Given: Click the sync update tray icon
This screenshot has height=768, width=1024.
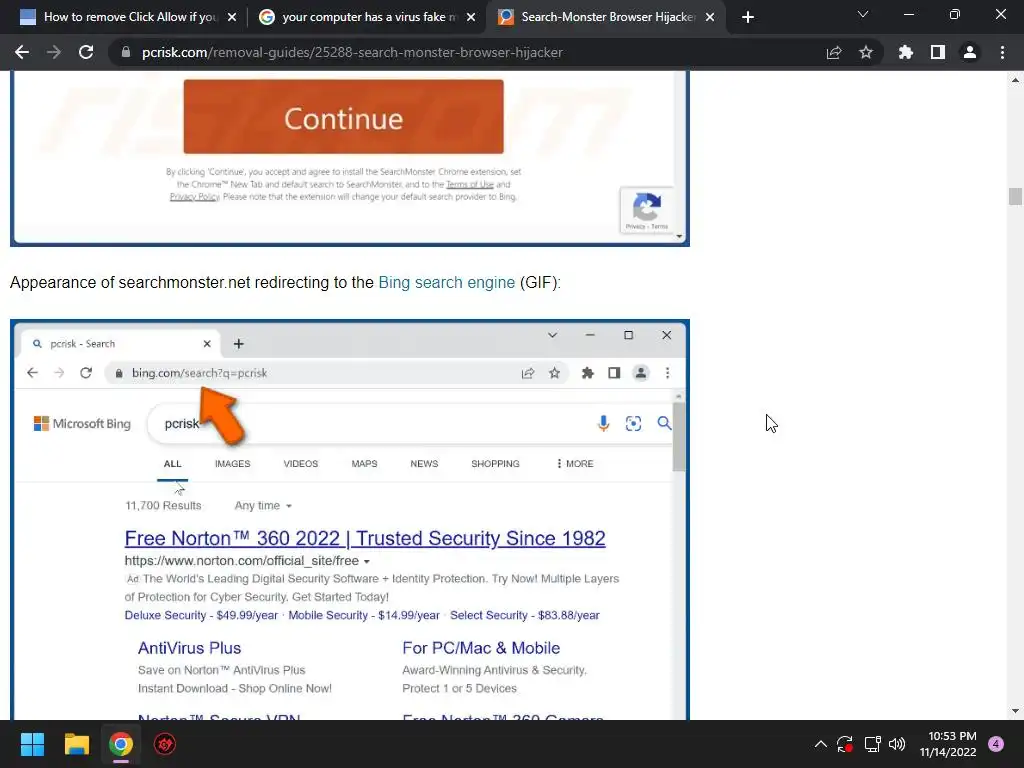Looking at the screenshot, I should (845, 744).
